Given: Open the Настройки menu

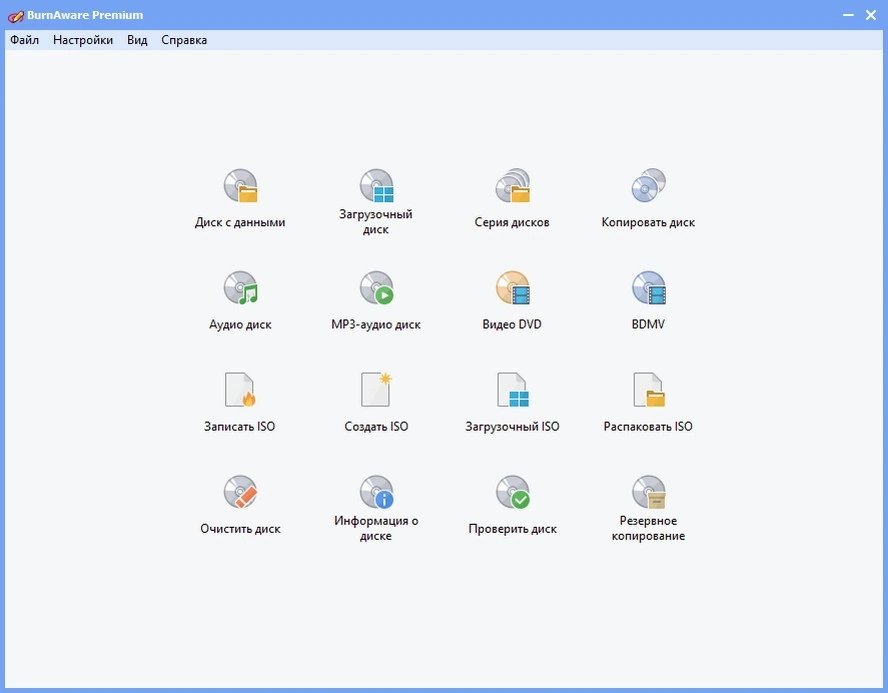Looking at the screenshot, I should [83, 40].
